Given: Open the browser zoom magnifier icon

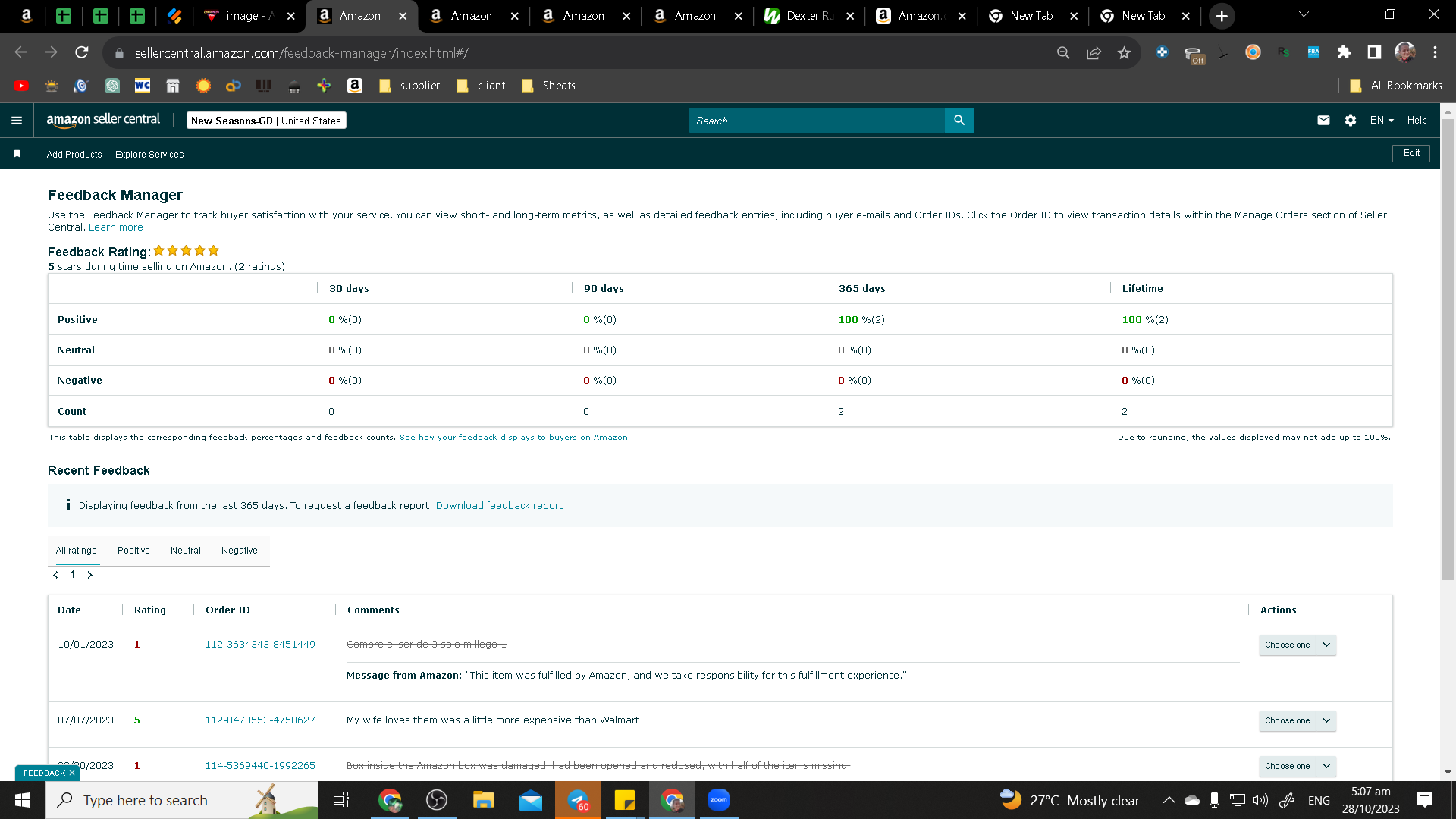Looking at the screenshot, I should pos(1063,52).
